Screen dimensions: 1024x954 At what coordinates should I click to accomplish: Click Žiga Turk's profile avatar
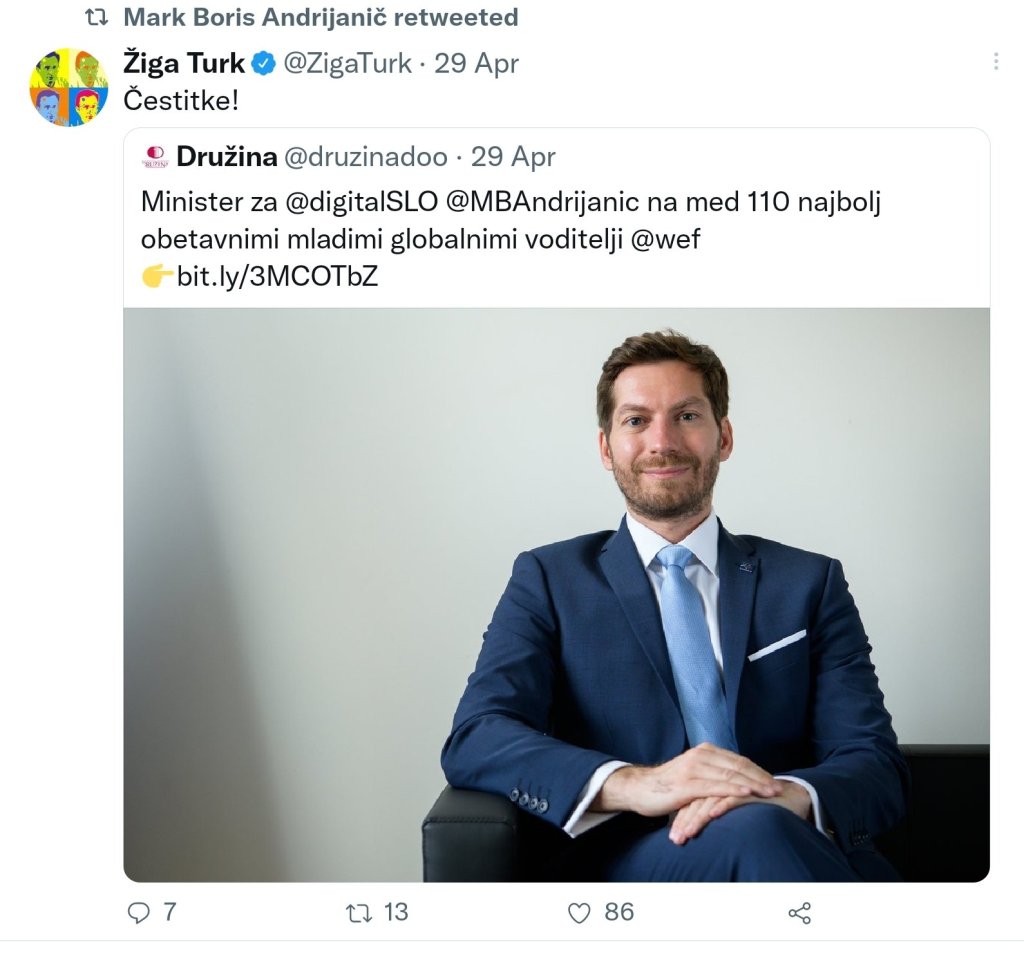click(68, 87)
